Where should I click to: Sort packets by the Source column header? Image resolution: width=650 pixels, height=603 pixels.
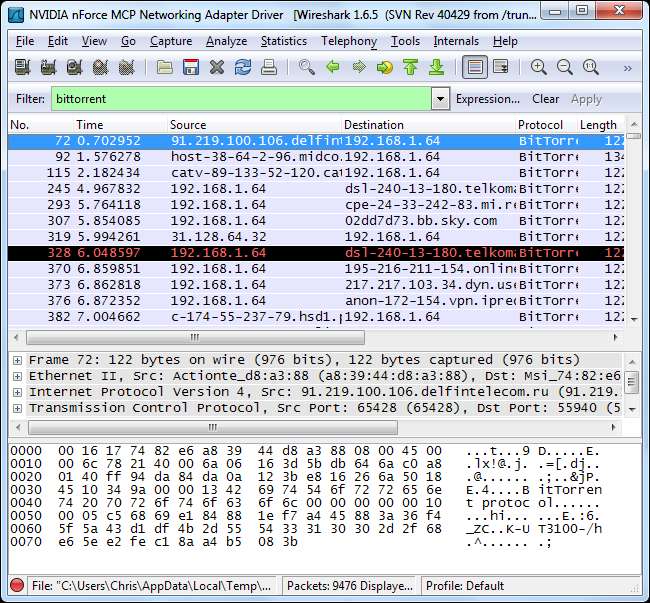click(x=255, y=125)
